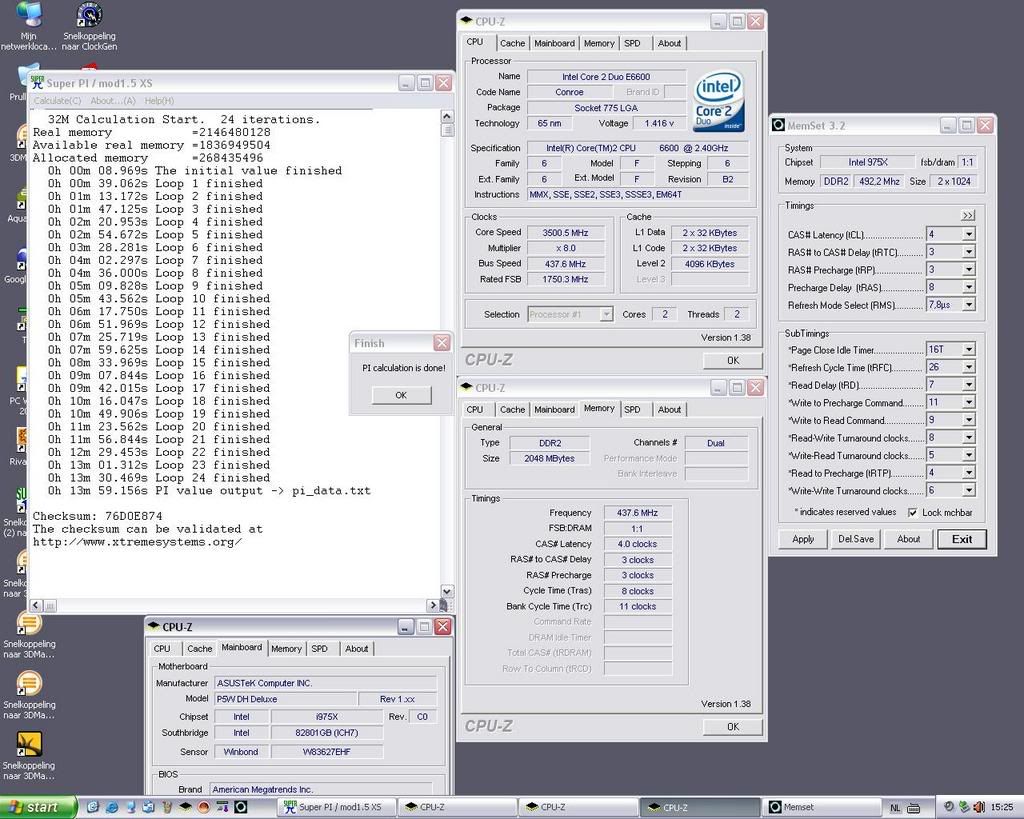Switch to the Memset taskbar button
The height and width of the screenshot is (819, 1024).
coord(822,807)
